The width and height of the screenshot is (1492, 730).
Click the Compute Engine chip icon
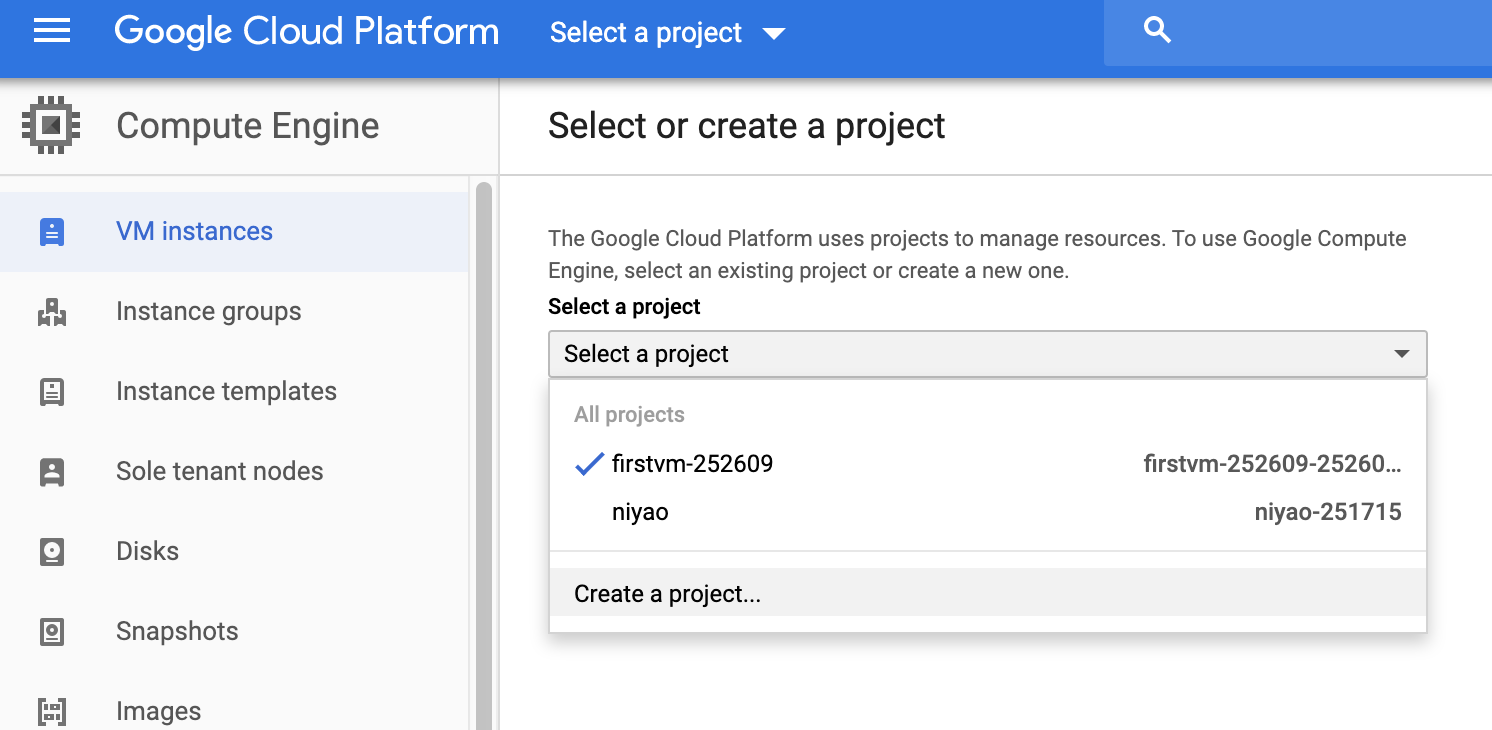(x=51, y=125)
